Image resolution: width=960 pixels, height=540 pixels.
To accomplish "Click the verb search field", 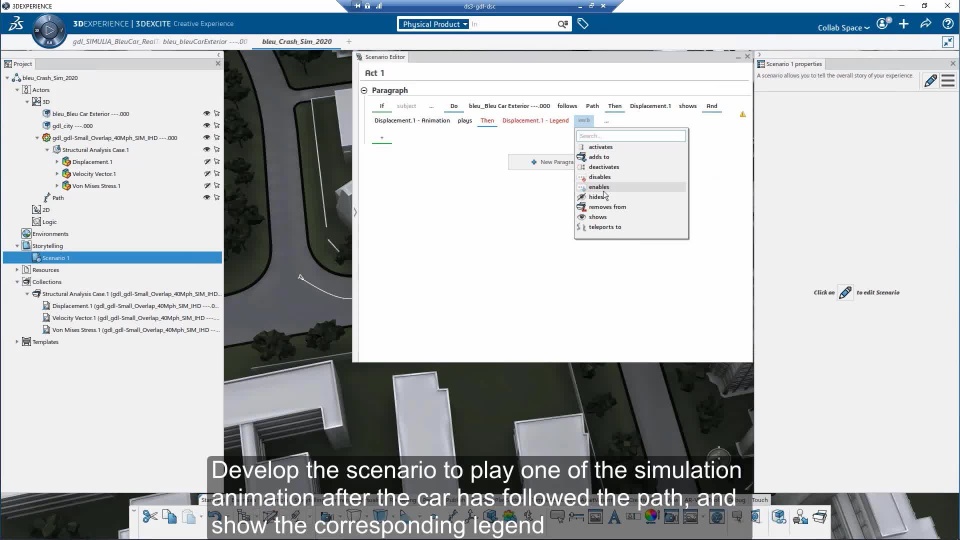I will coord(631,136).
